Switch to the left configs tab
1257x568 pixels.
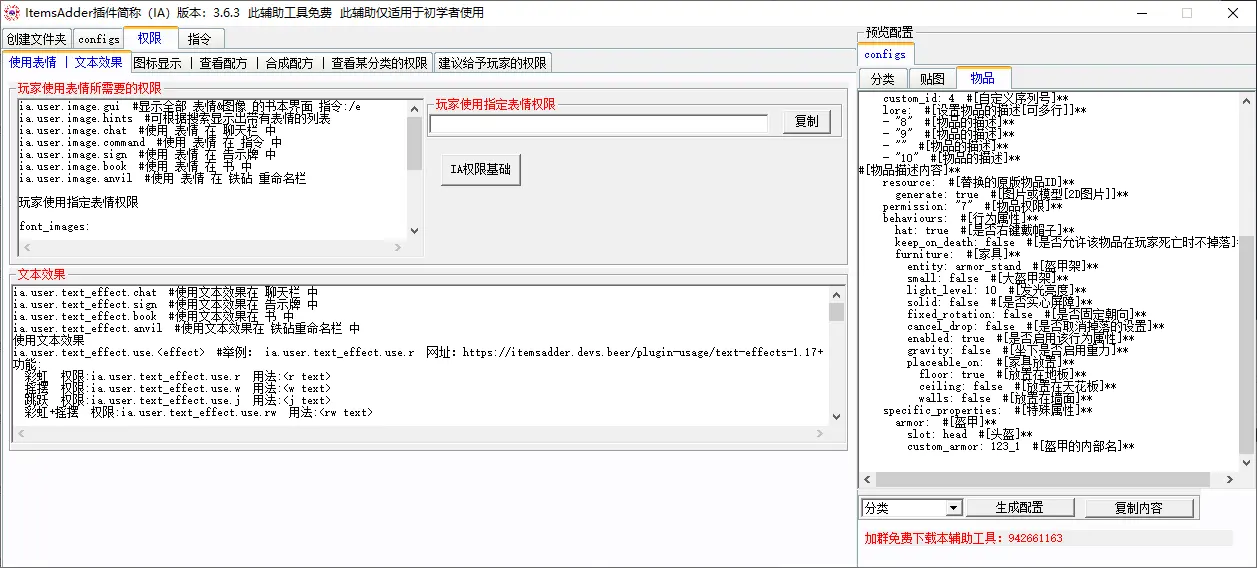pos(99,39)
